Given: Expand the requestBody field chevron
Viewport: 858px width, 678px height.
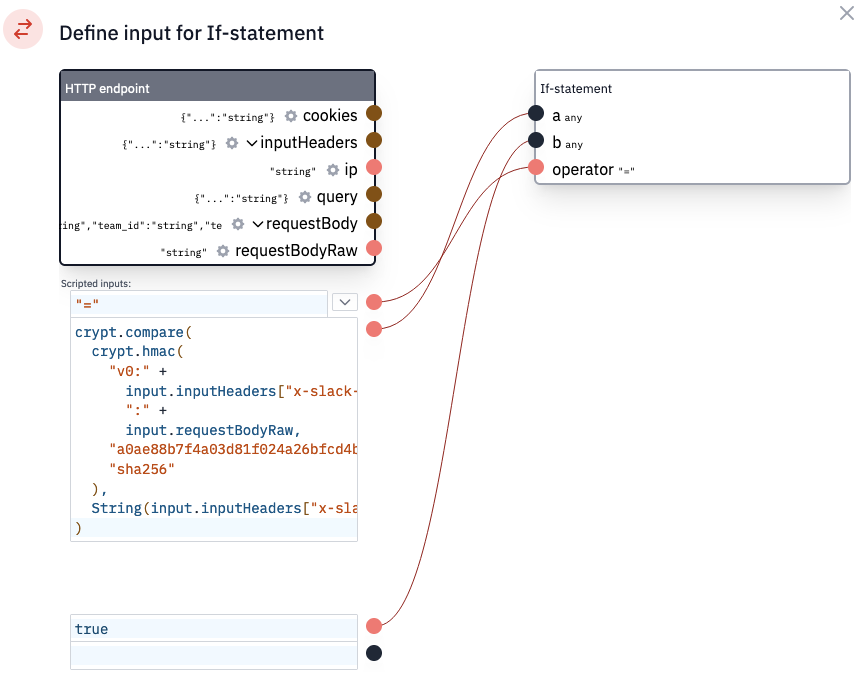Looking at the screenshot, I should pyautogui.click(x=258, y=224).
